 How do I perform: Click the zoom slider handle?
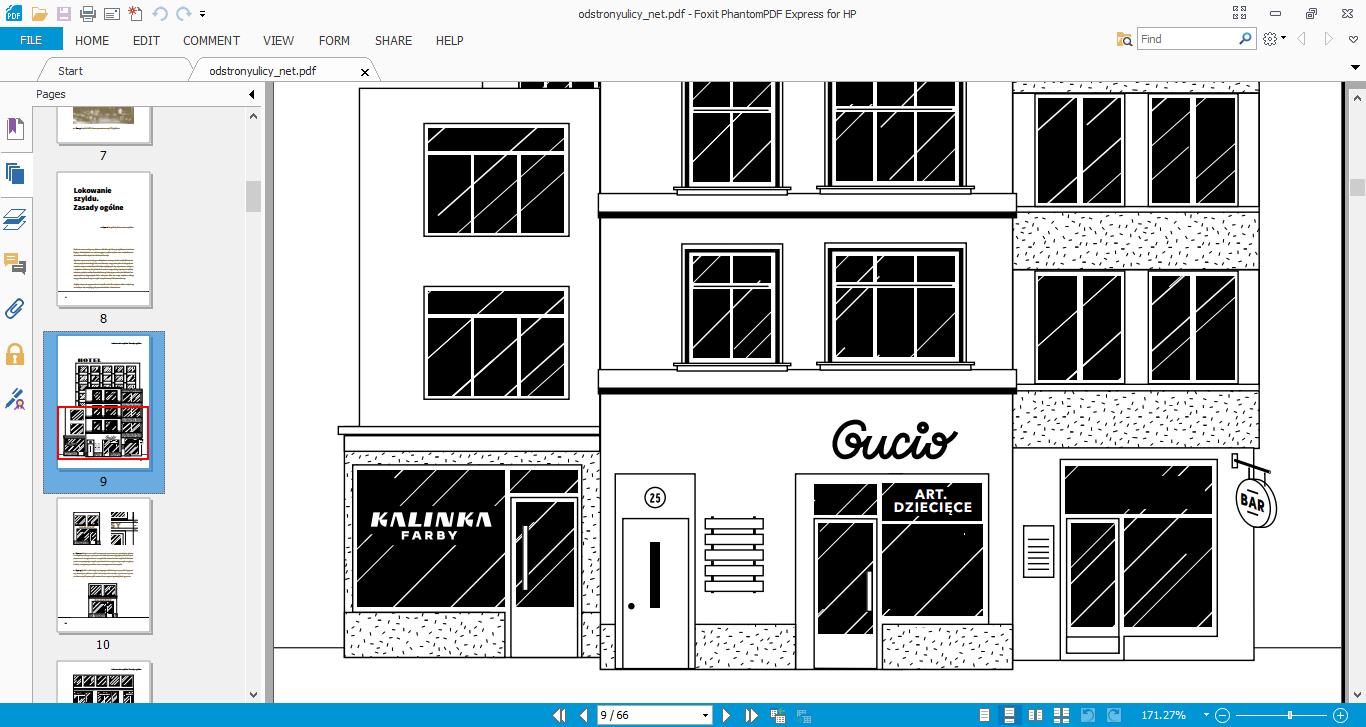point(1290,715)
